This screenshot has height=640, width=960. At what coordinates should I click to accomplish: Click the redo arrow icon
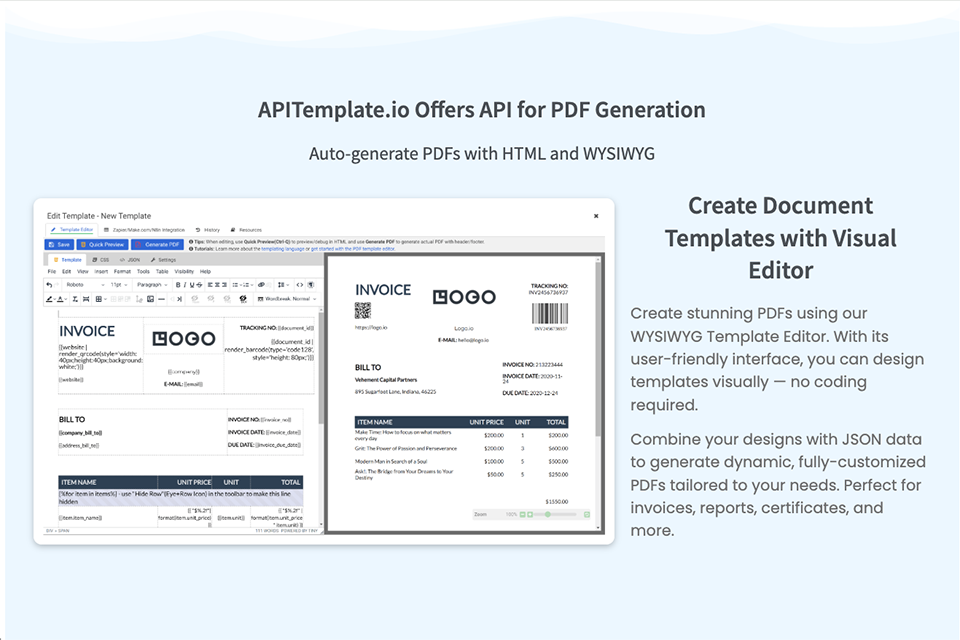pos(56,285)
